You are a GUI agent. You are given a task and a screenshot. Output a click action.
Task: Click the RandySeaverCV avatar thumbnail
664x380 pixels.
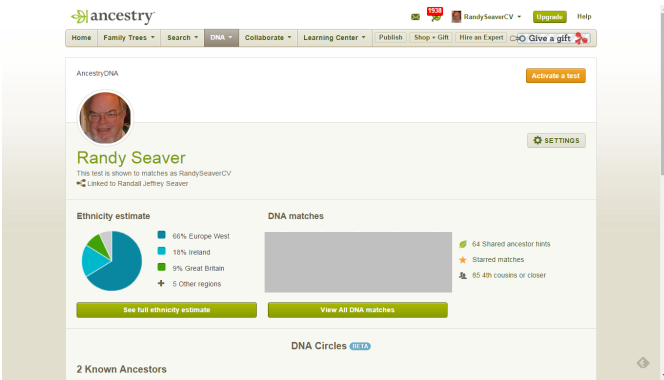[x=456, y=17]
